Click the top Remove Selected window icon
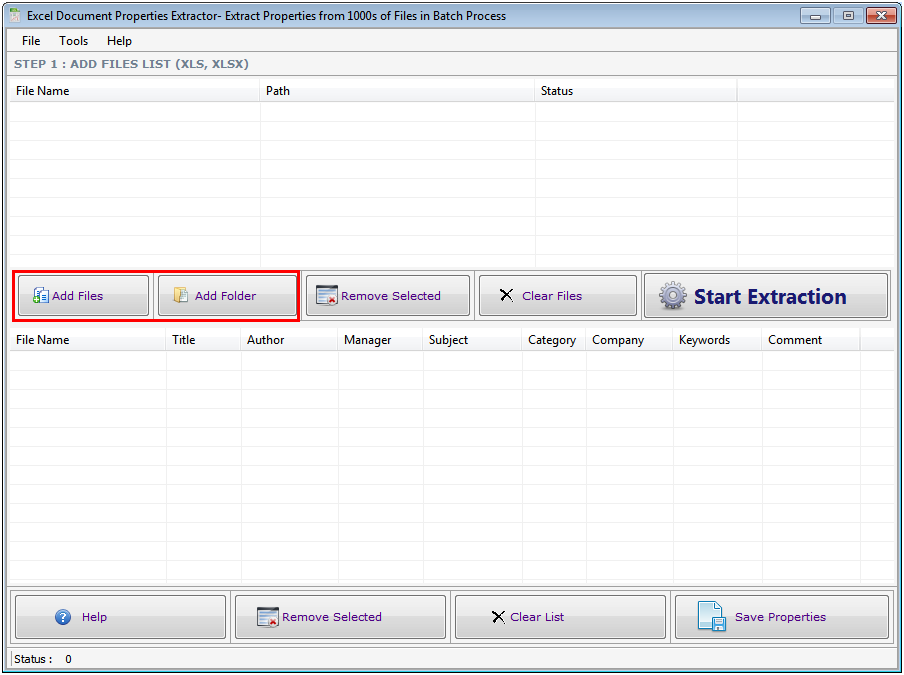The width and height of the screenshot is (904, 675). 327,295
